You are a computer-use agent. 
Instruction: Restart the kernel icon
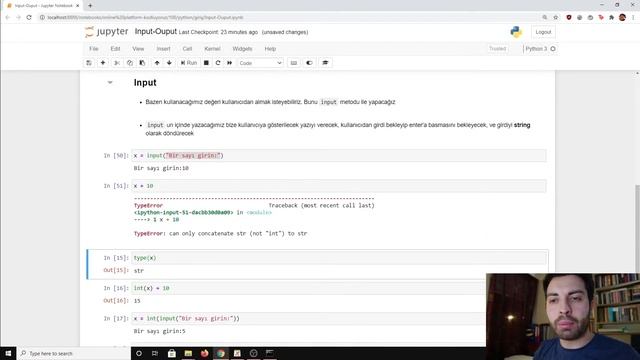click(218, 63)
